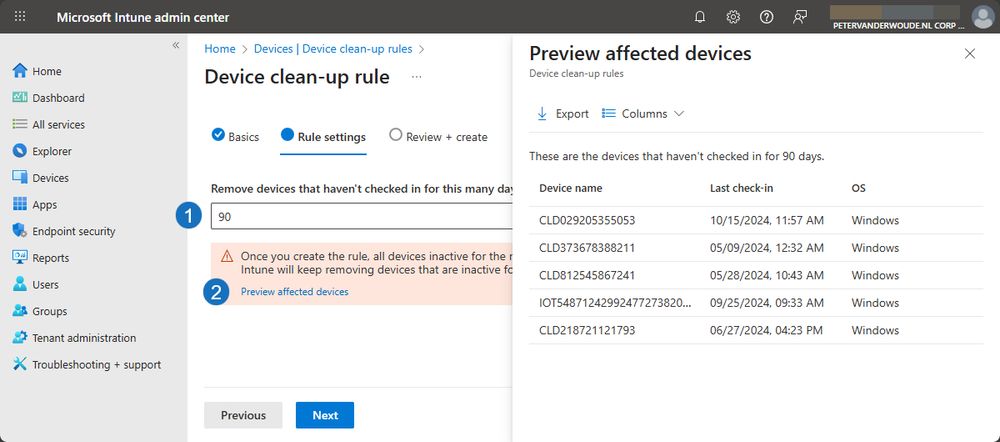Click the check-in date 09/25/2024, 09:33 AM
The height and width of the screenshot is (442, 1000).
click(x=767, y=303)
